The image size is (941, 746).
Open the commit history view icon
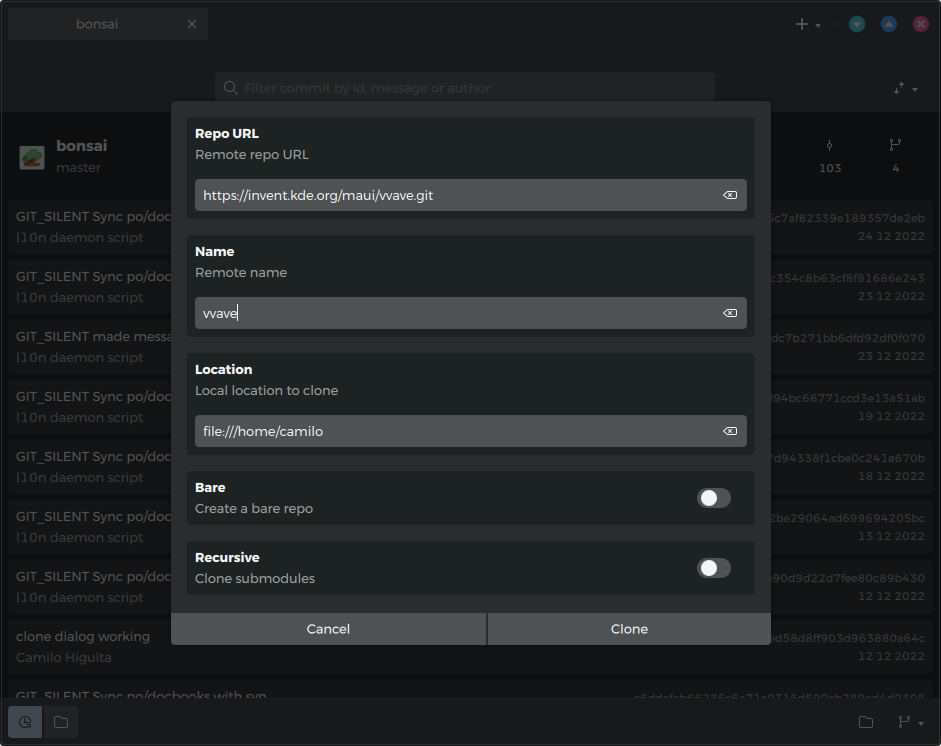(25, 722)
